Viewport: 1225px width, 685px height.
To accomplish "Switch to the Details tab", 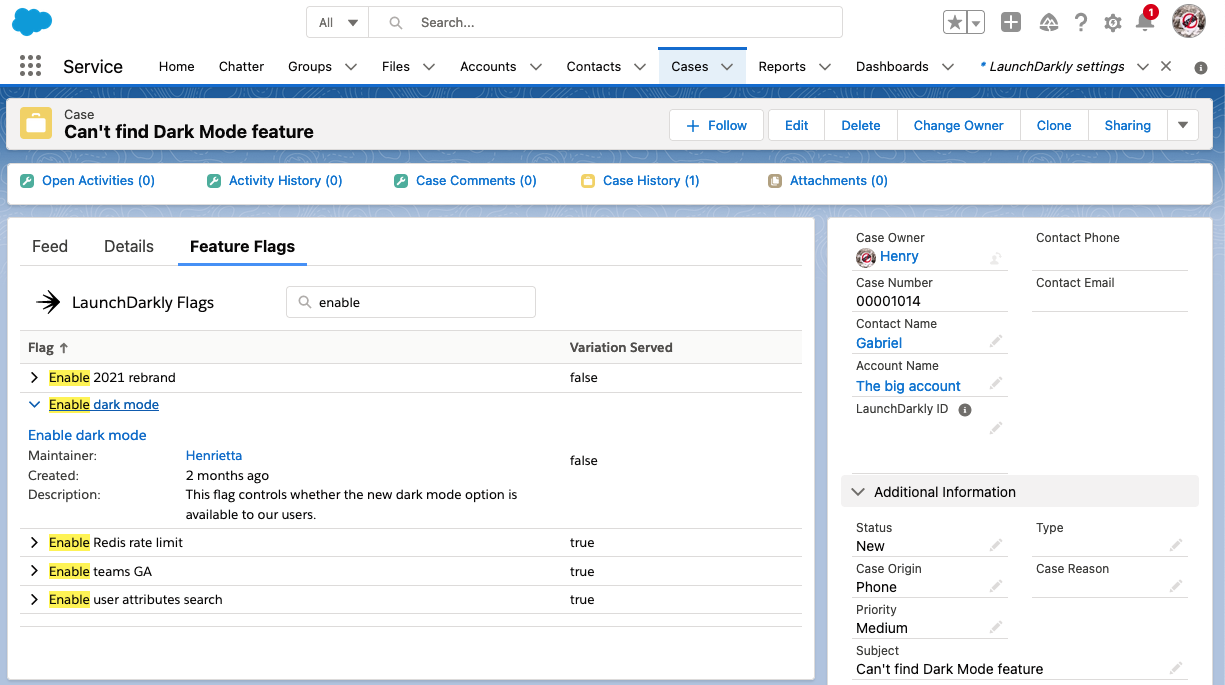I will 129,247.
